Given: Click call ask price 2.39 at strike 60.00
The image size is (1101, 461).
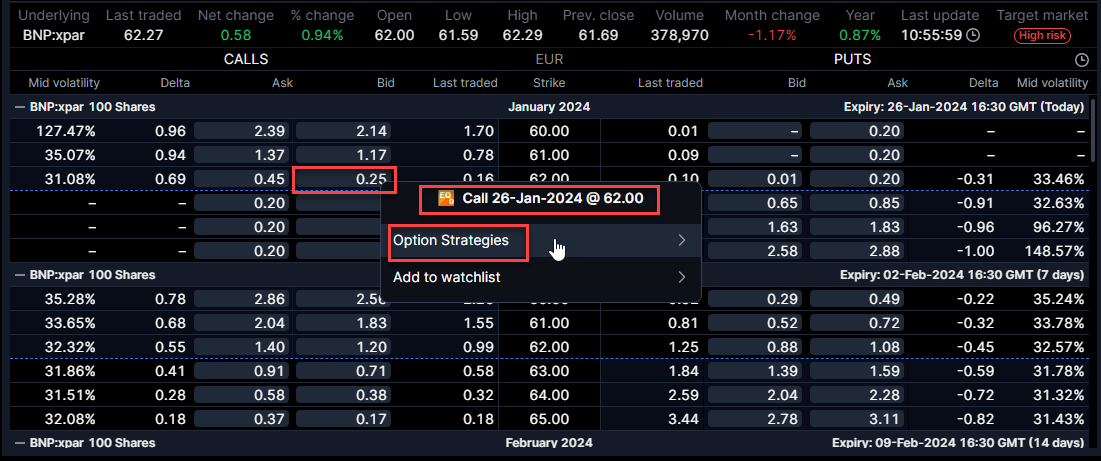Looking at the screenshot, I should click(x=241, y=131).
